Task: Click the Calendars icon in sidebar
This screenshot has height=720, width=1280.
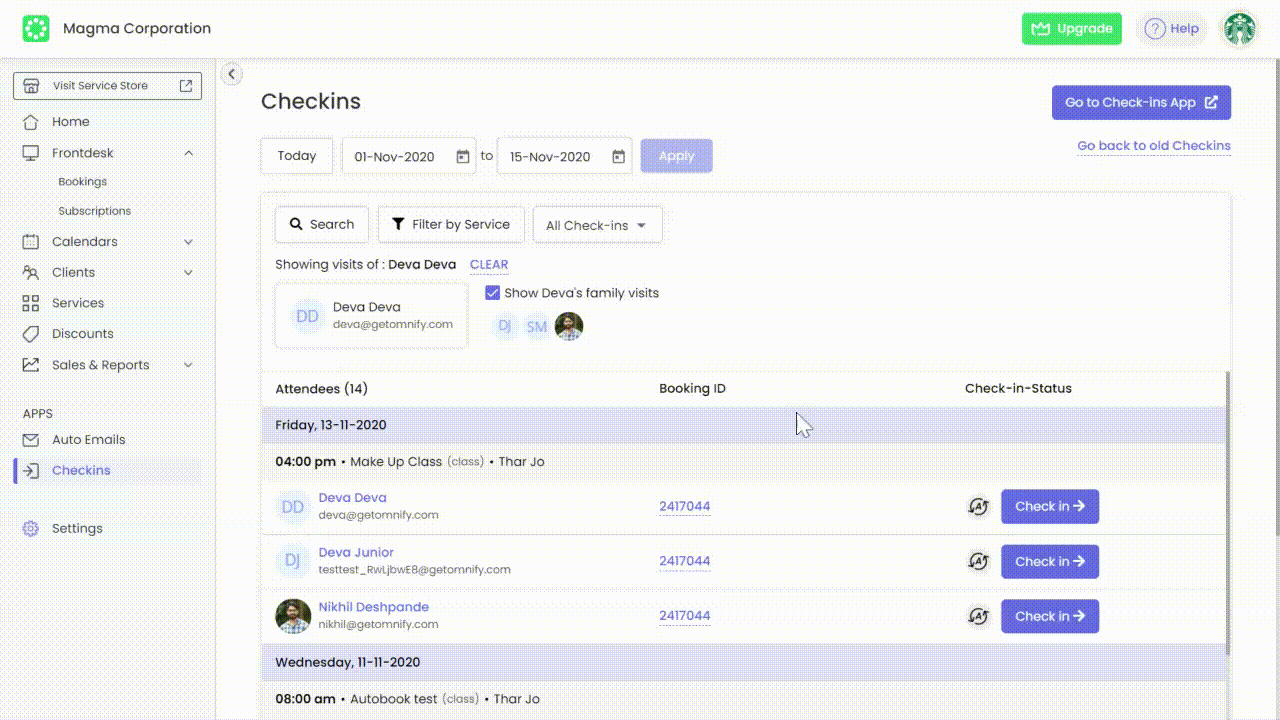Action: (x=31, y=242)
